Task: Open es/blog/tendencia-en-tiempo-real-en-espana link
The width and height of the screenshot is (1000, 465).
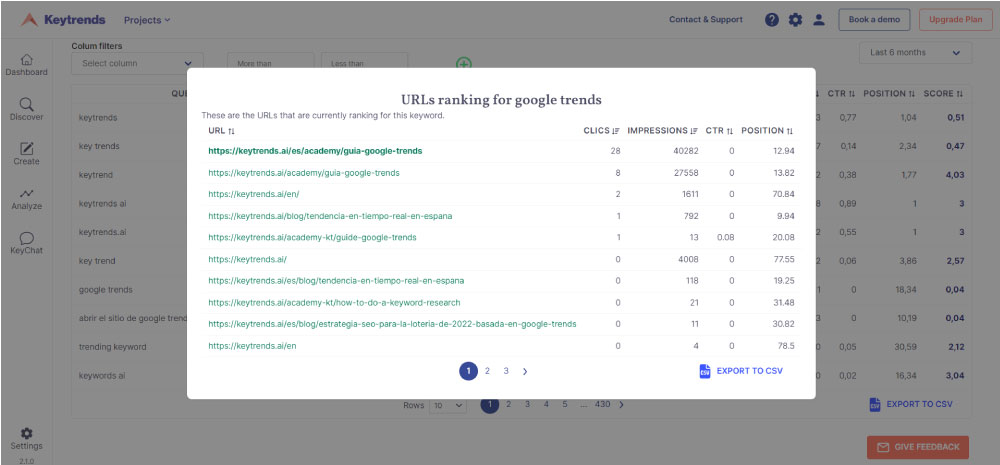Action: (x=336, y=281)
